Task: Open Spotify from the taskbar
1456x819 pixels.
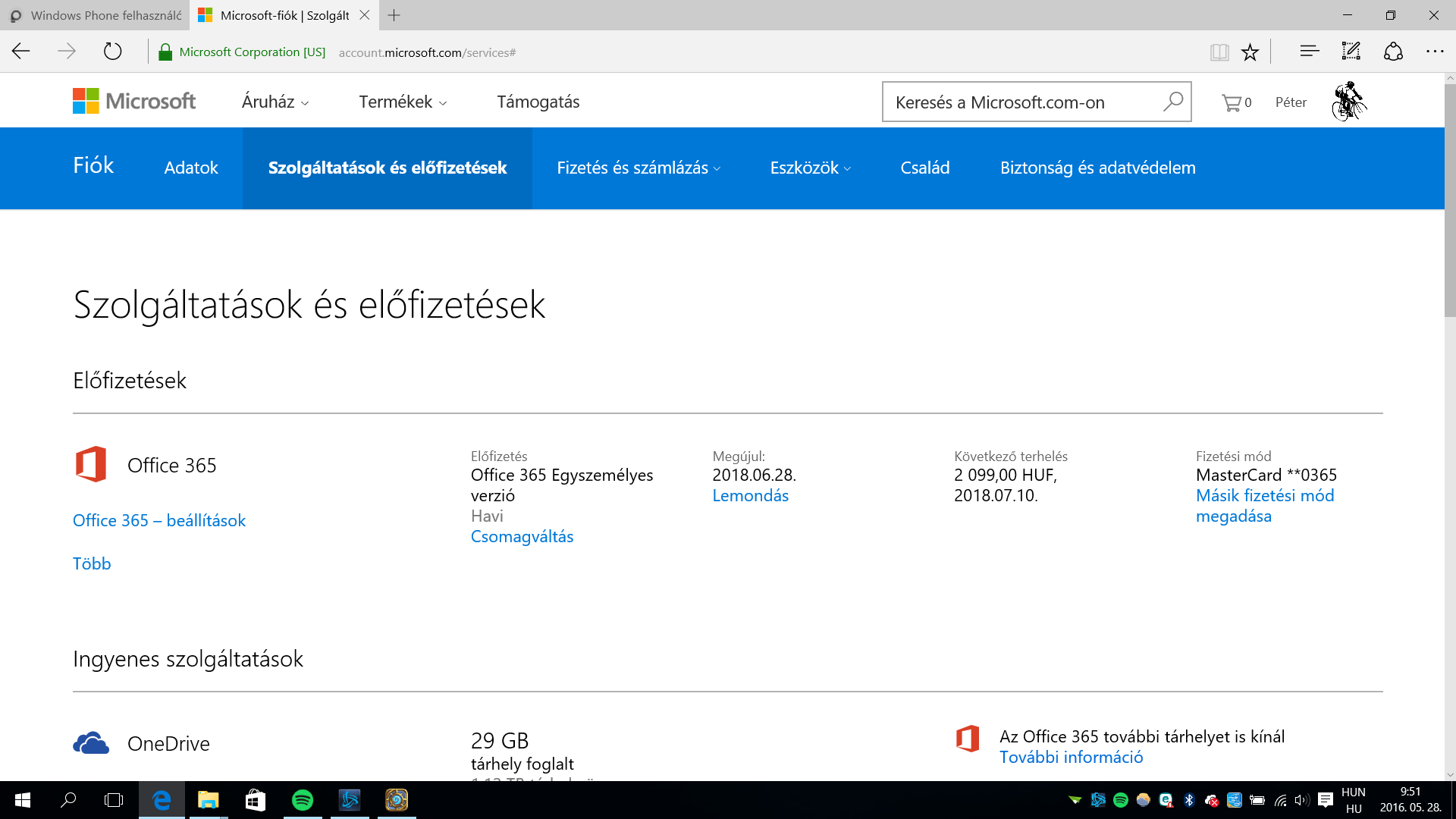Action: point(303,800)
